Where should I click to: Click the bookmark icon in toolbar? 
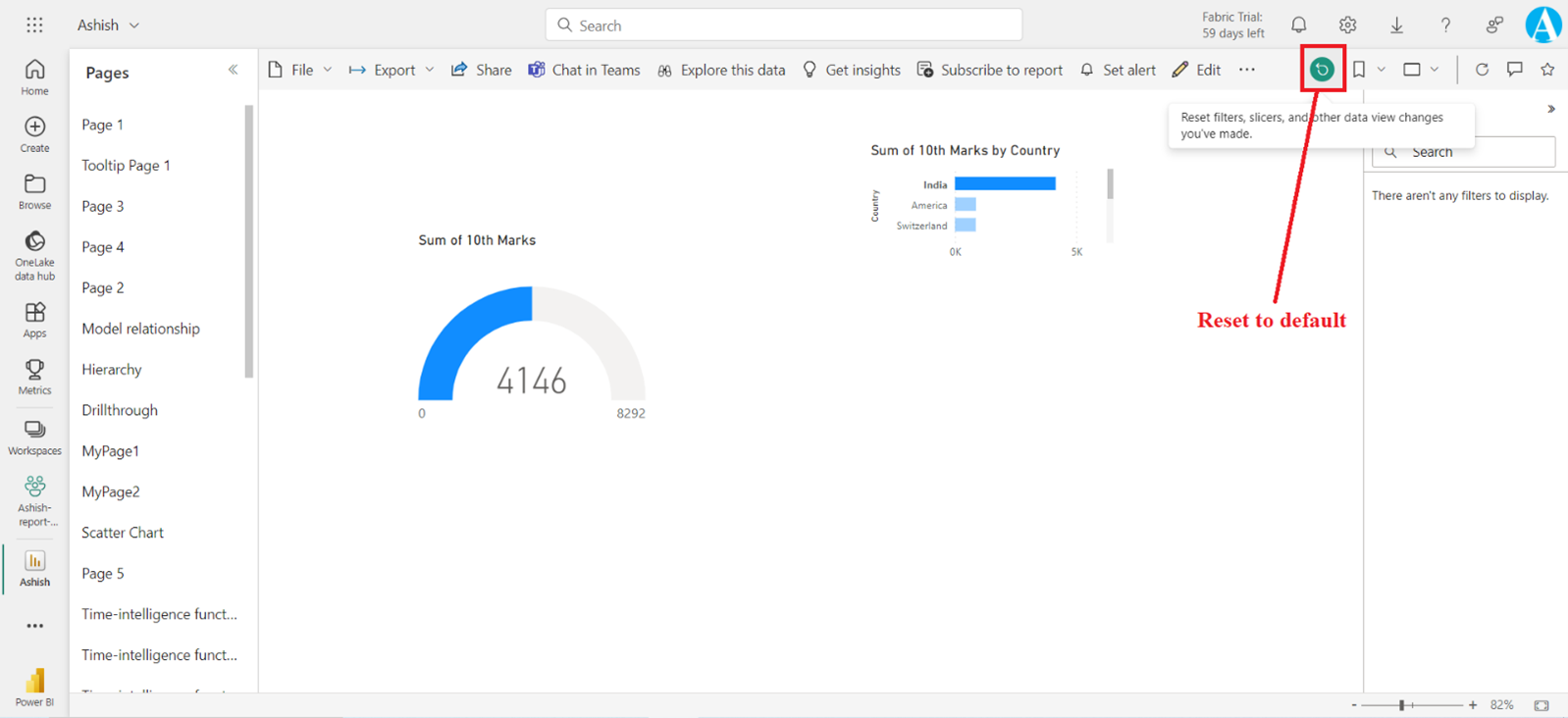coord(1359,70)
